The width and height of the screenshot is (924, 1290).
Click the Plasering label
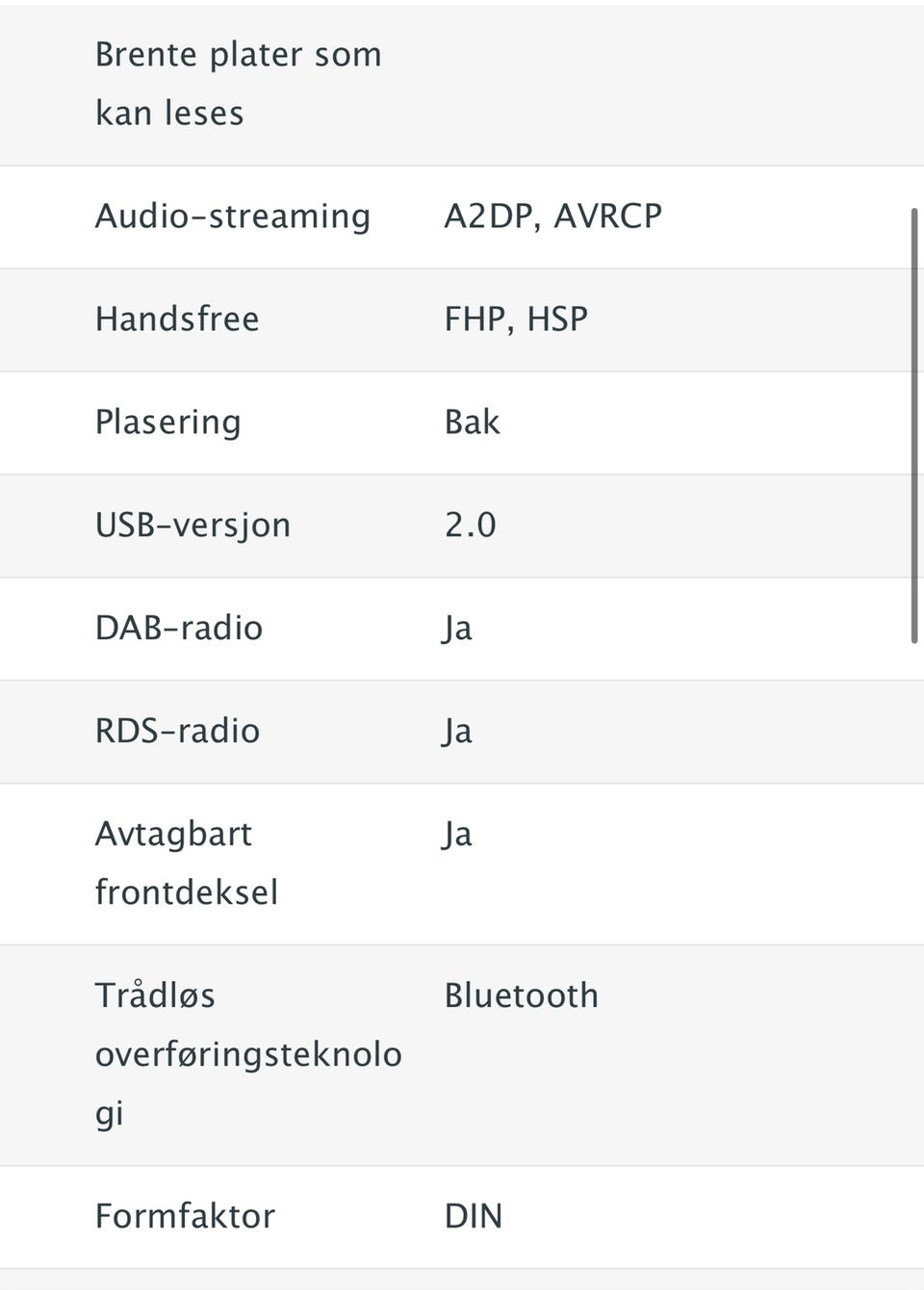pyautogui.click(x=167, y=423)
